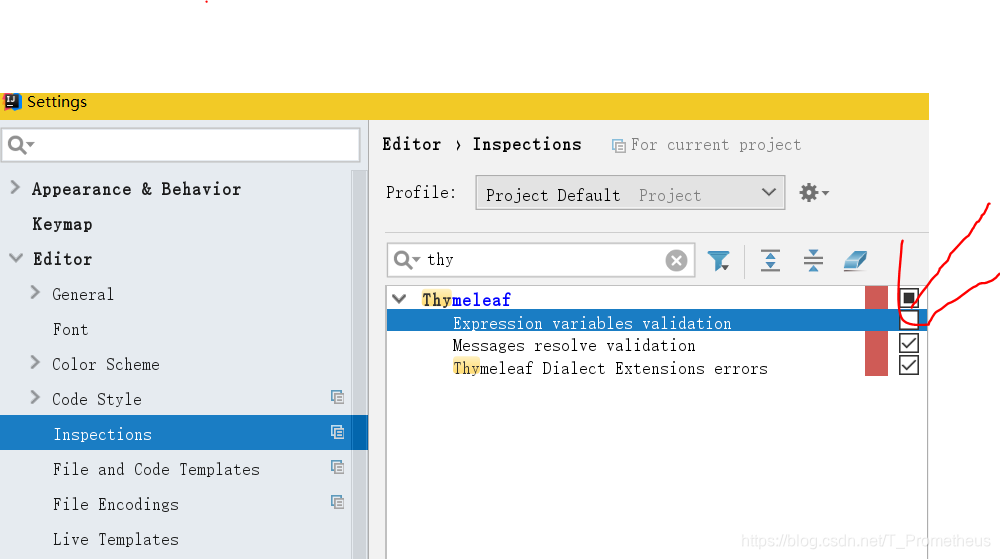Clear the 'thy' search text
The height and width of the screenshot is (559, 1000).
pos(676,260)
